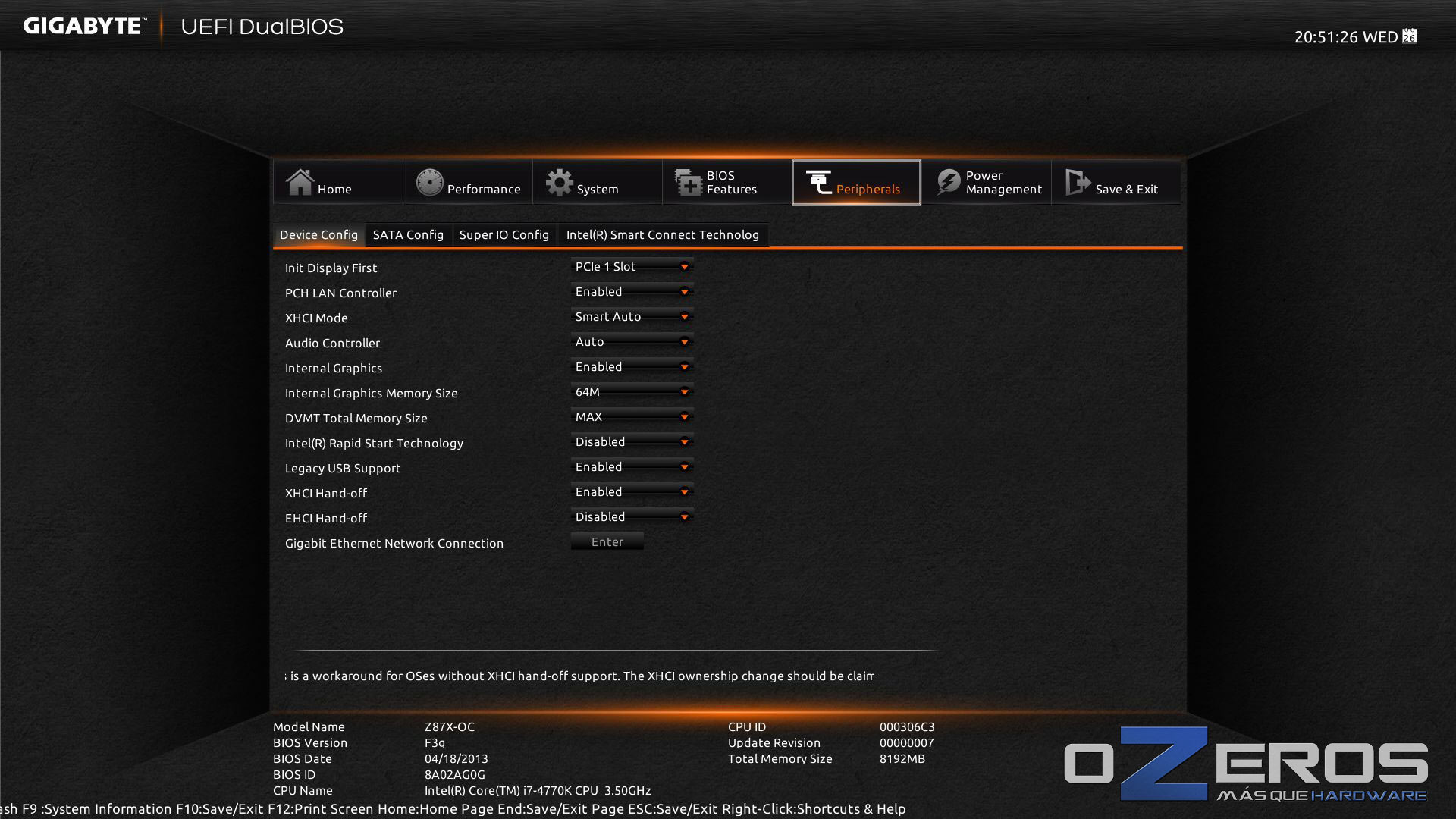Click the Right-Click Shortcuts & Help hint
The height and width of the screenshot is (819, 1456).
point(814,809)
